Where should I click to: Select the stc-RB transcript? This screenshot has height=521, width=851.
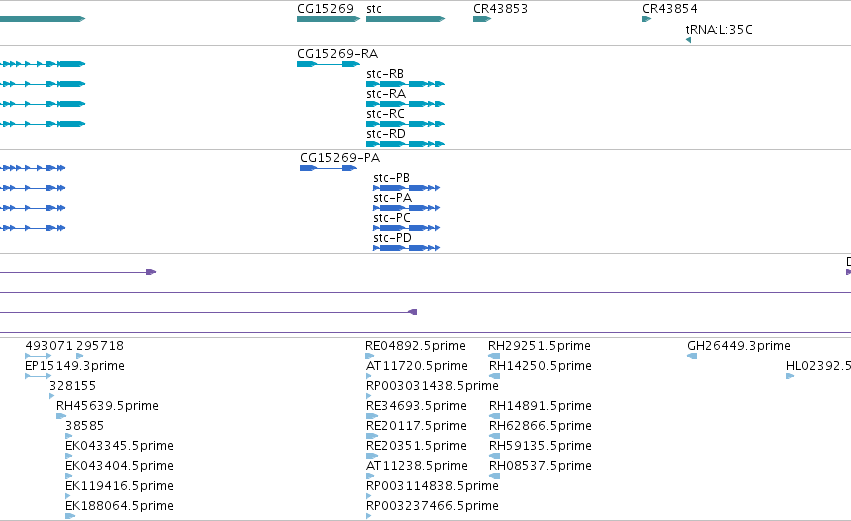point(405,84)
